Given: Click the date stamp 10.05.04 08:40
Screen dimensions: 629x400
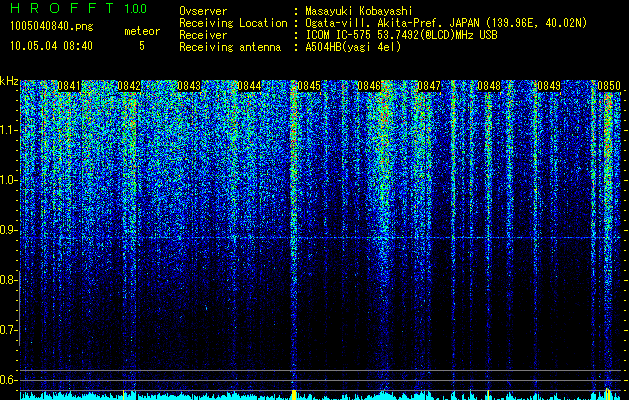Looking at the screenshot, I should 51,46.
